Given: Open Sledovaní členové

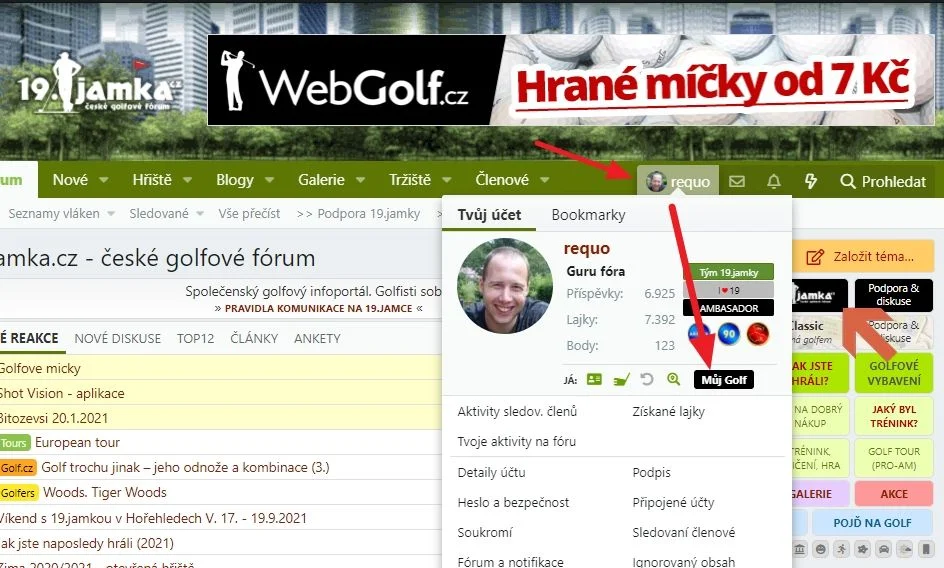Looking at the screenshot, I should click(x=683, y=532).
